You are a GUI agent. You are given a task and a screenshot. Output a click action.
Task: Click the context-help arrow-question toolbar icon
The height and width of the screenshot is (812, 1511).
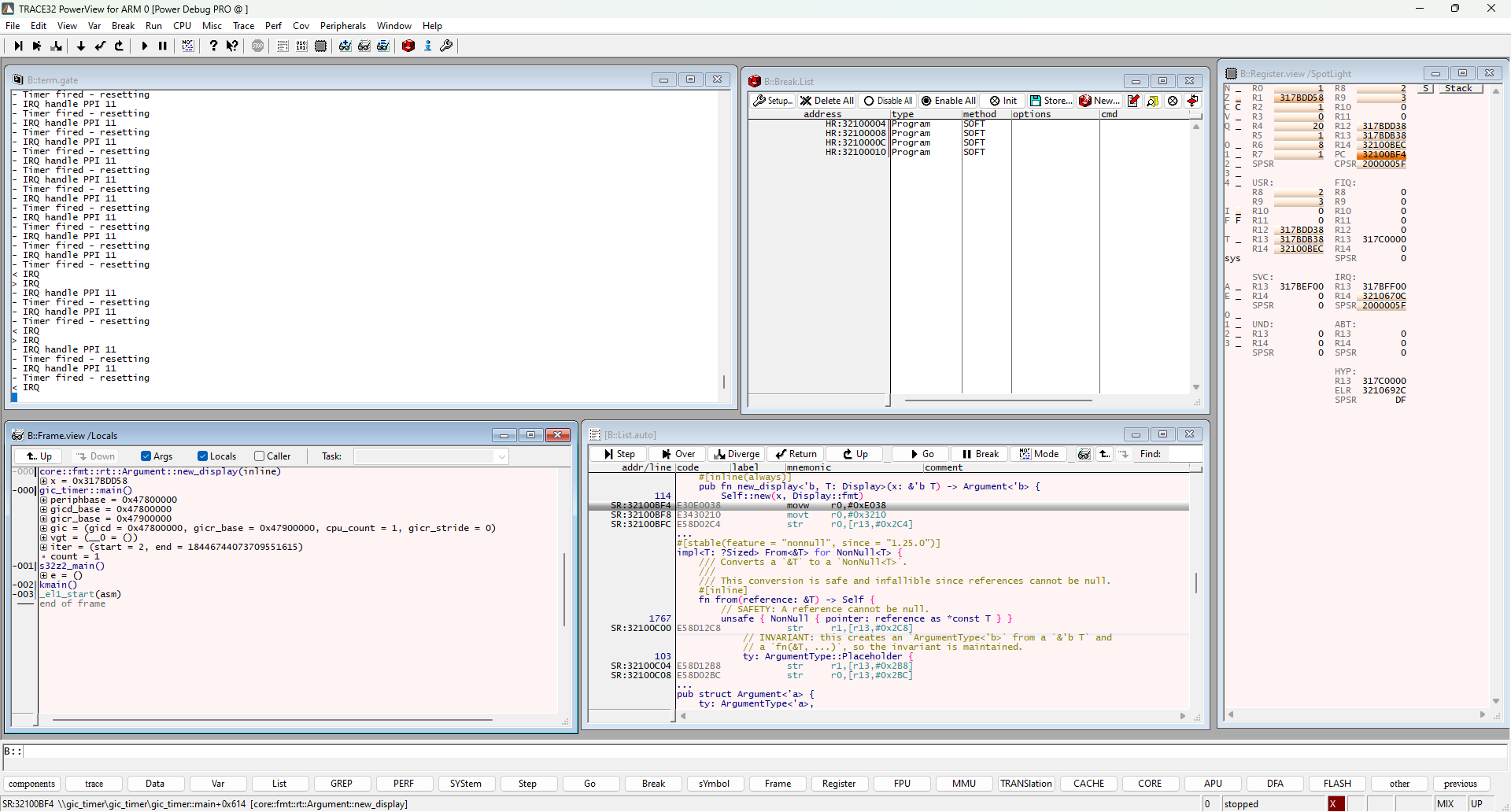[231, 46]
